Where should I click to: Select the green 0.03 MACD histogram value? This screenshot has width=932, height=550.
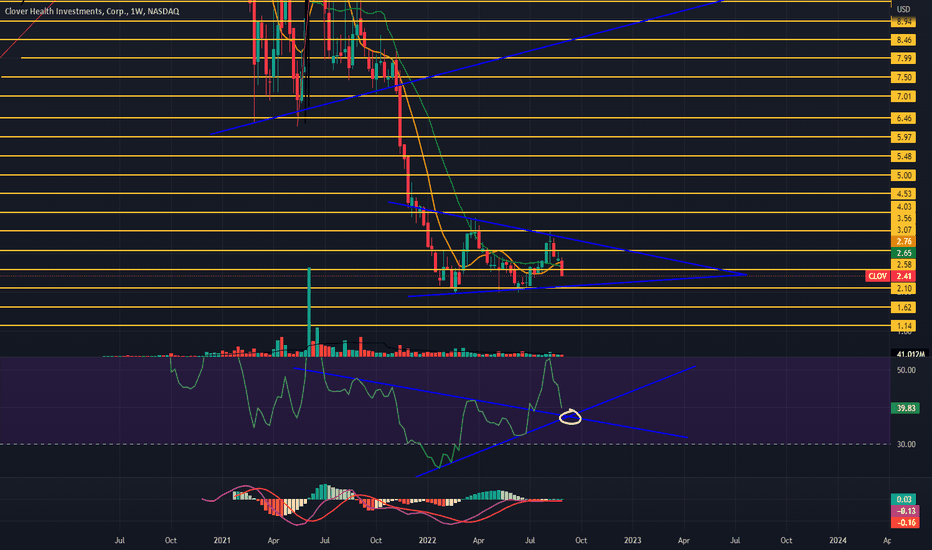click(905, 499)
